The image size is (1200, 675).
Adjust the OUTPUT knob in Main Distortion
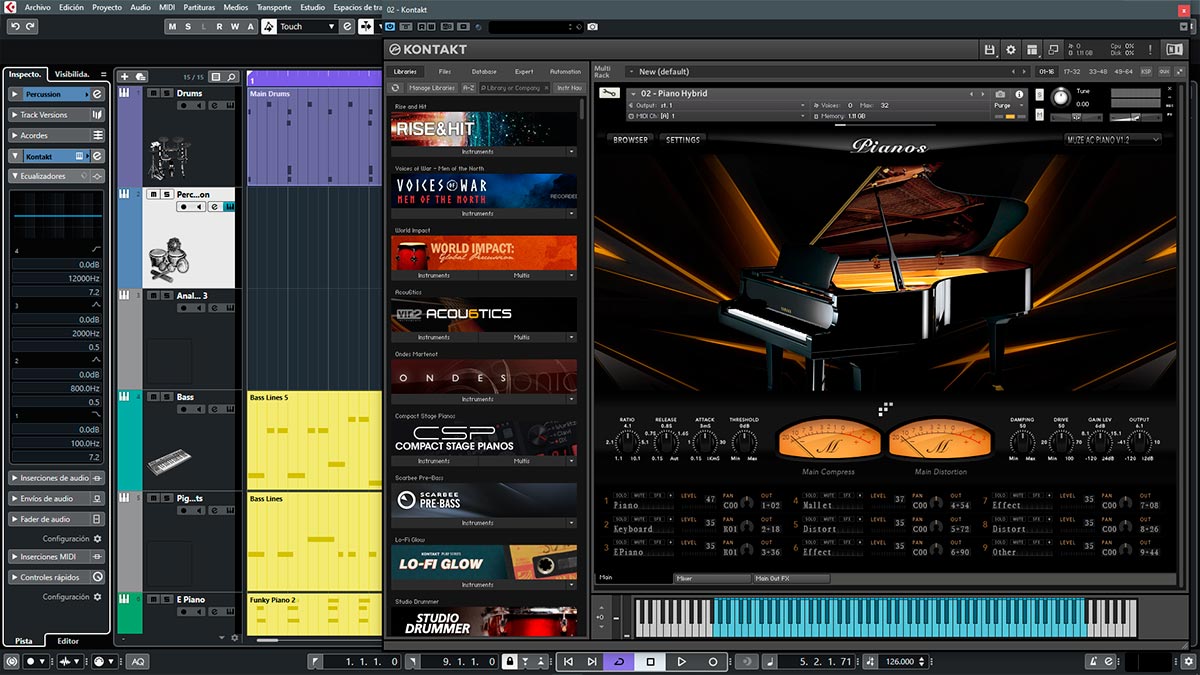point(1140,443)
